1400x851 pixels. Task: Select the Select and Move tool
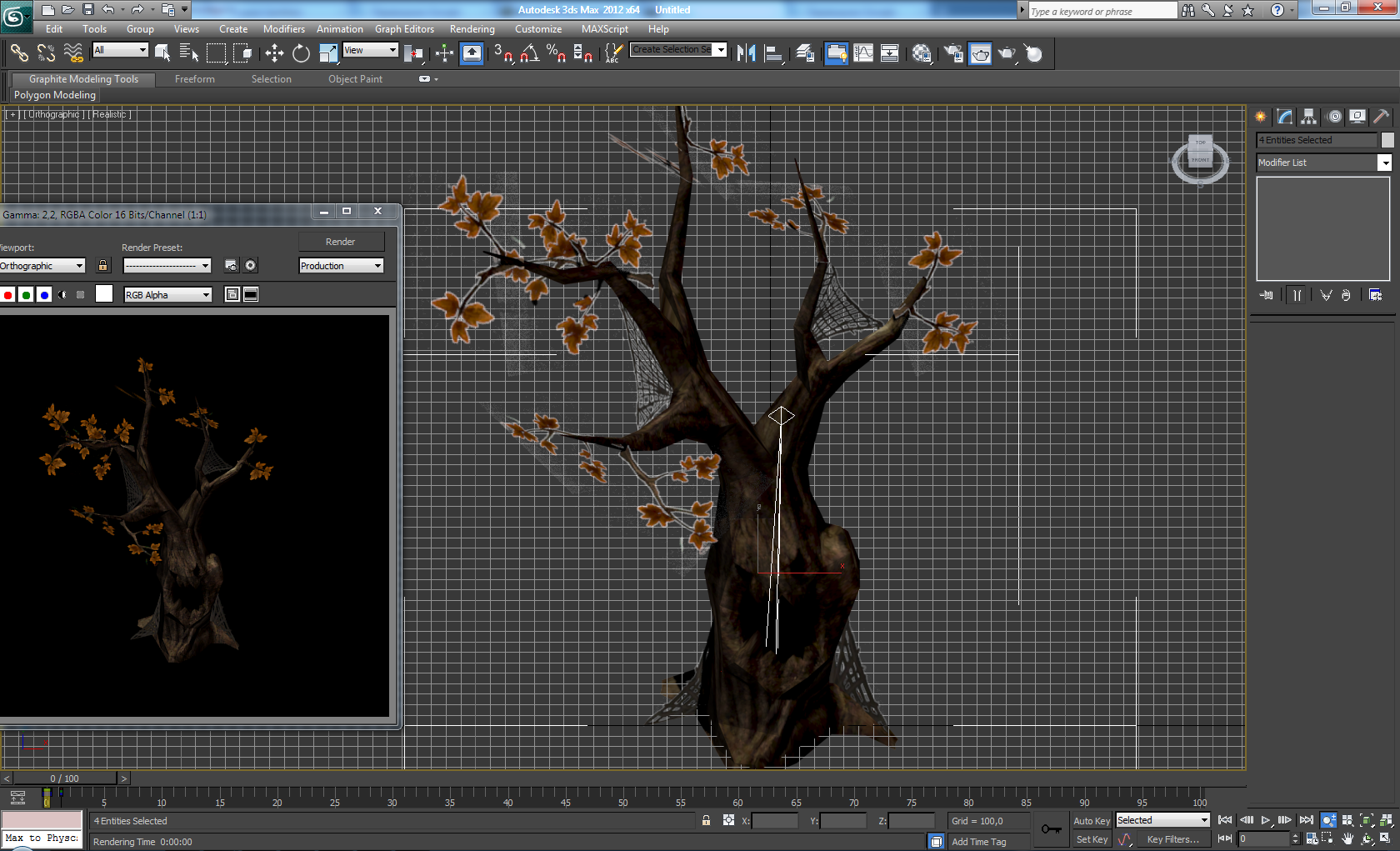click(274, 54)
